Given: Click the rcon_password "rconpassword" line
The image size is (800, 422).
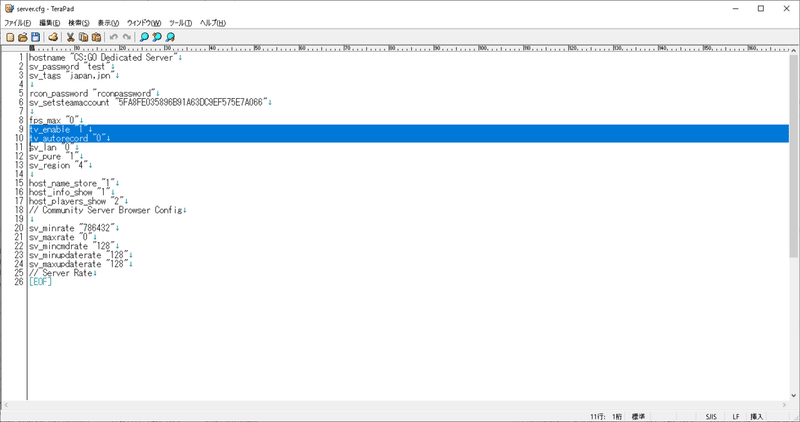Looking at the screenshot, I should [x=93, y=93].
